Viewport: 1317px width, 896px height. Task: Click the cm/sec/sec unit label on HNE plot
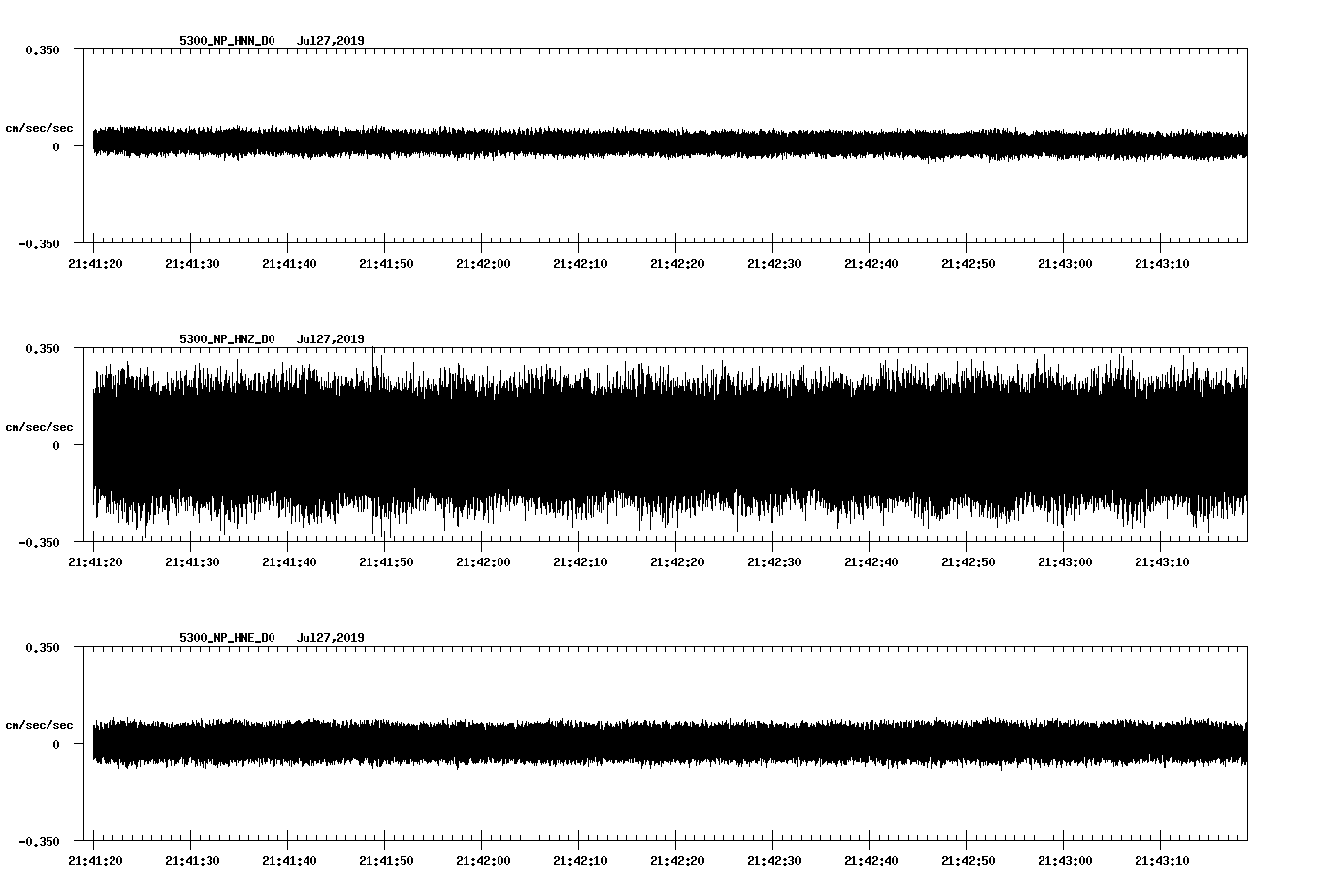click(x=39, y=725)
